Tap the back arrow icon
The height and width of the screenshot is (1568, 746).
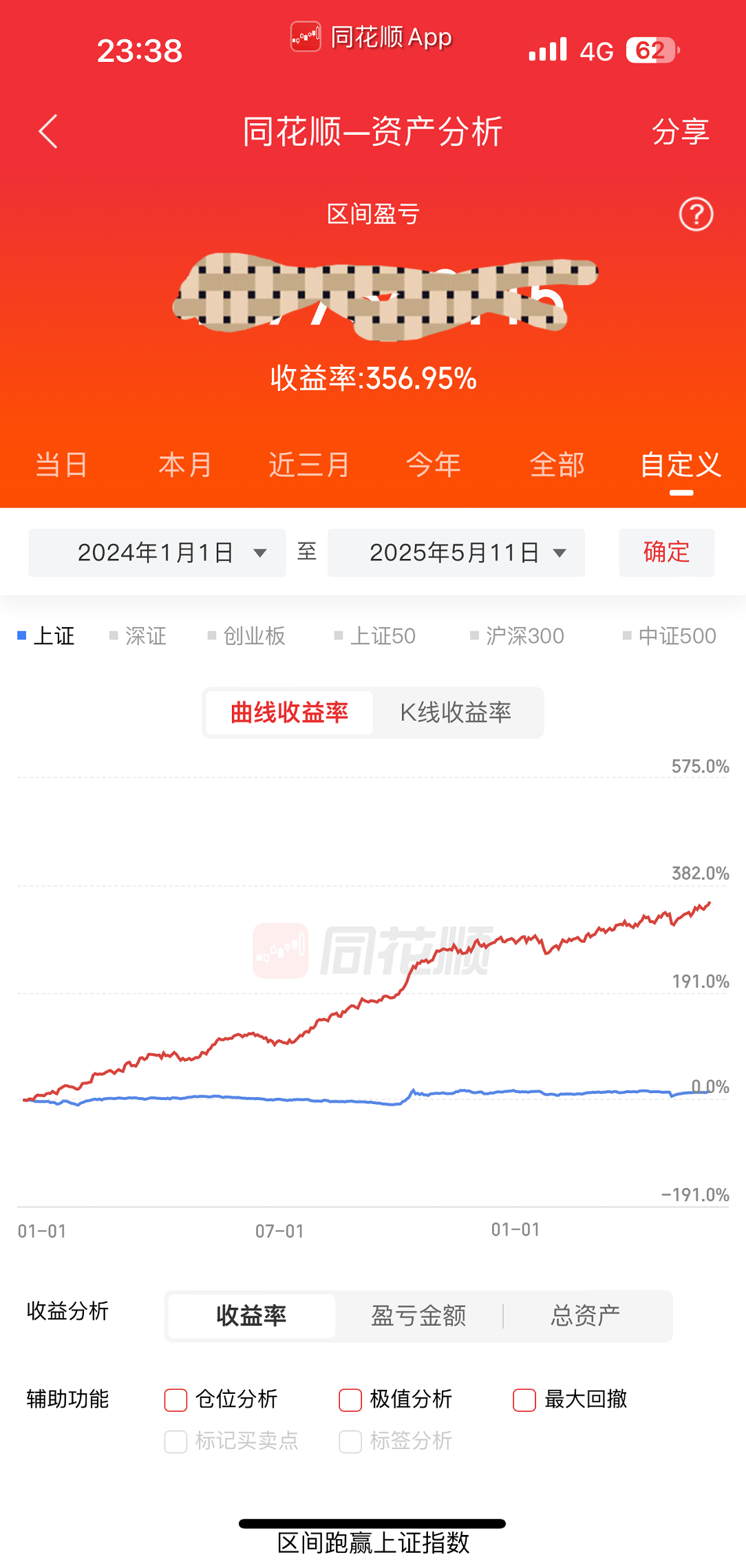(48, 131)
